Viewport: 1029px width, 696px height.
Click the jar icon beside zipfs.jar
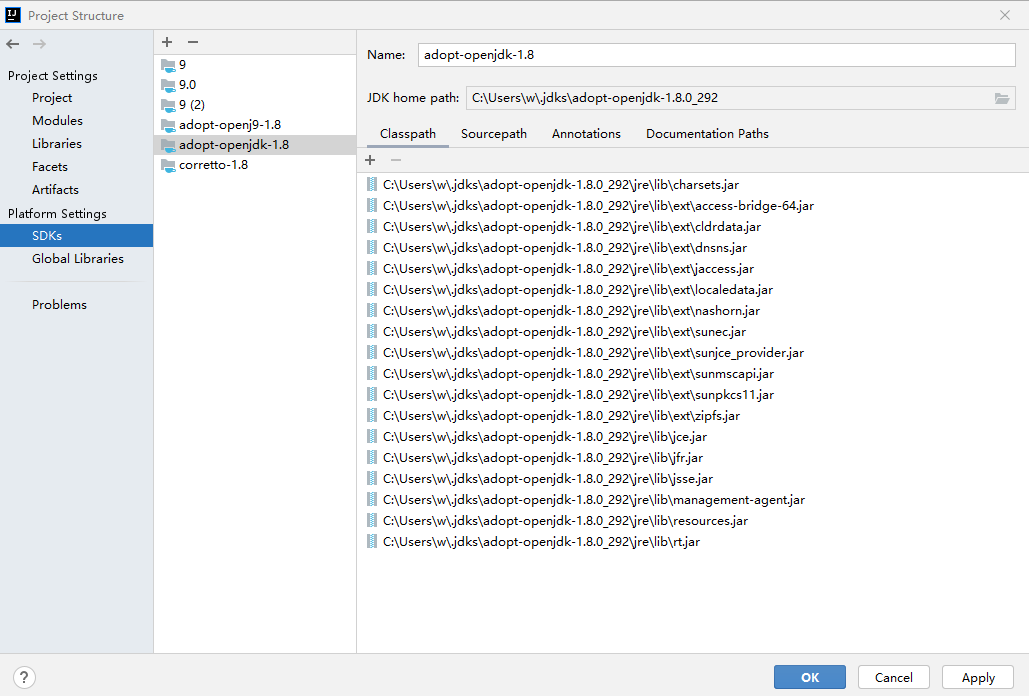[x=372, y=415]
